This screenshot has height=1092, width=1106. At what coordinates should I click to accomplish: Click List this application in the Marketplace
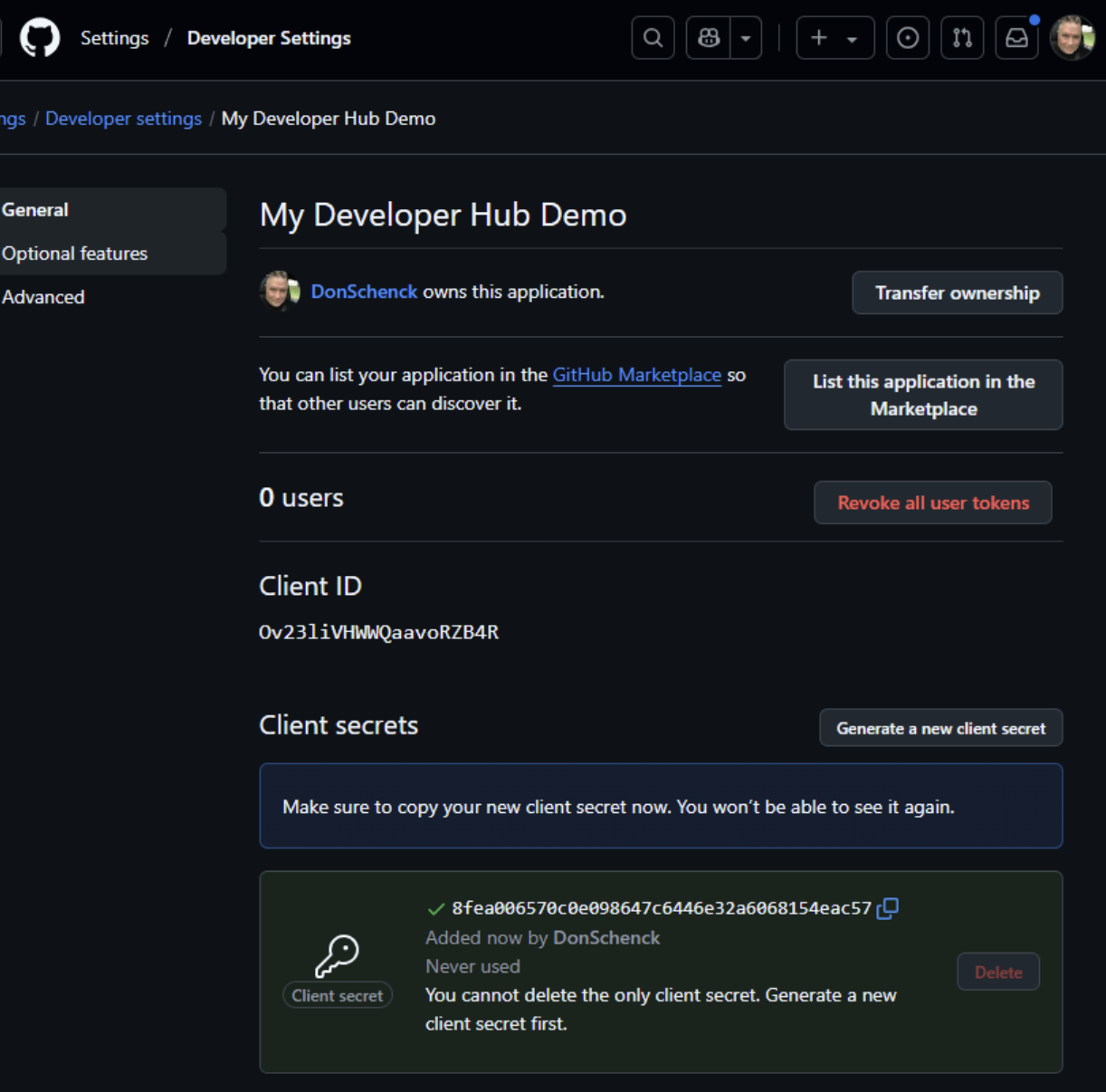923,395
